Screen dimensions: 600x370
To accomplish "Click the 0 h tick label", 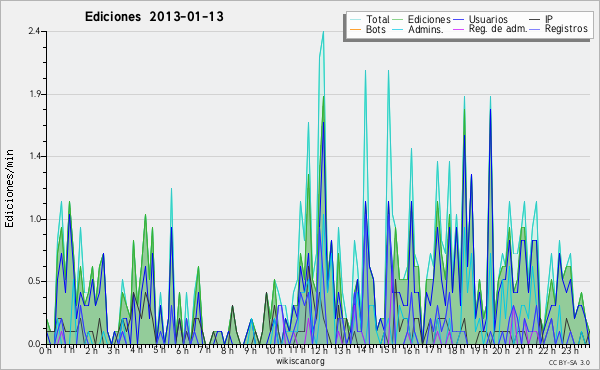I will point(46,351).
